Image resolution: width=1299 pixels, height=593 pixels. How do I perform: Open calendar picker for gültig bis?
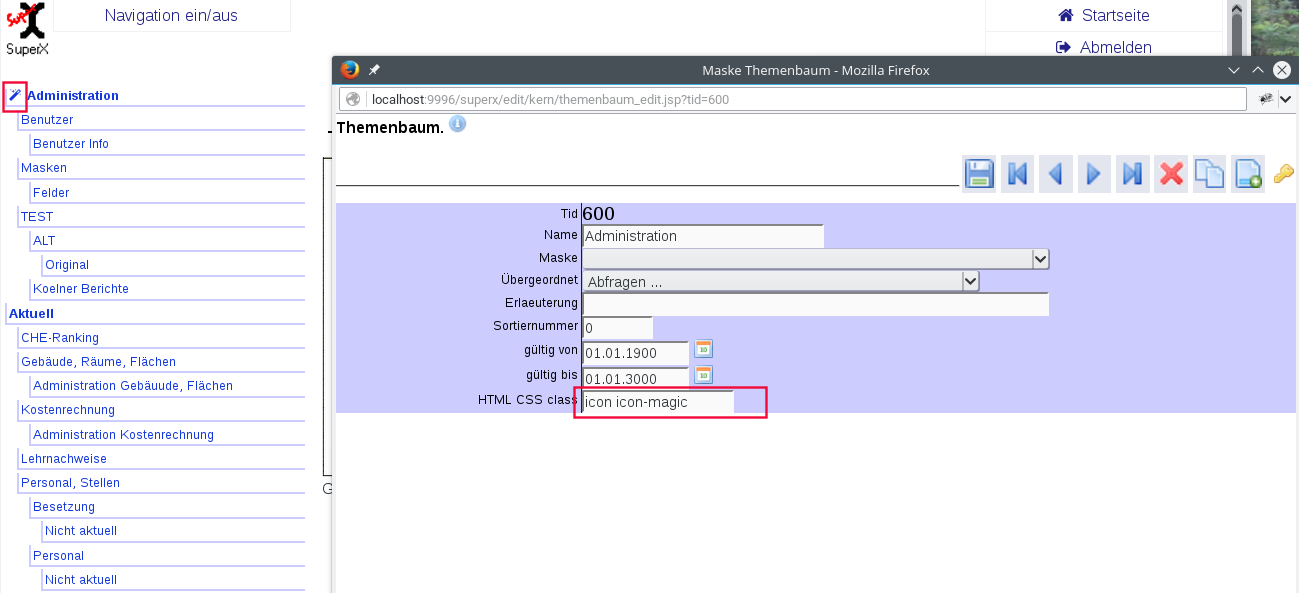704,375
